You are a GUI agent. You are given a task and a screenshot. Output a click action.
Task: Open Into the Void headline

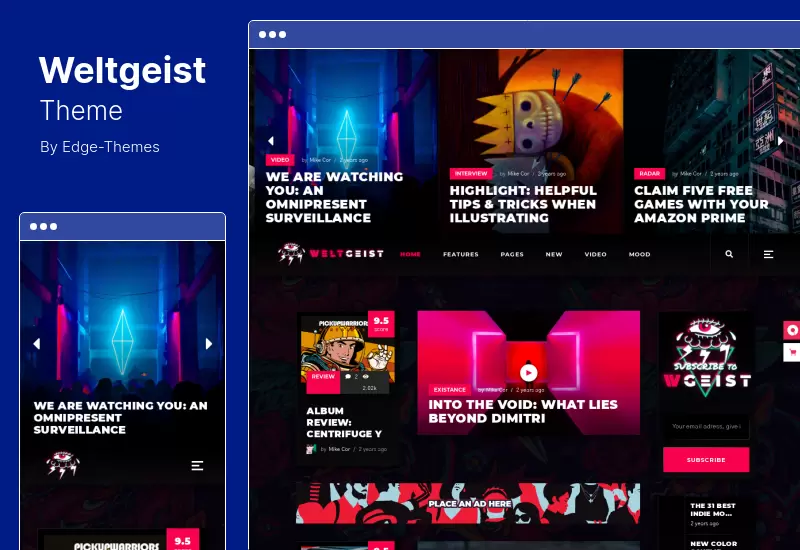tap(523, 411)
